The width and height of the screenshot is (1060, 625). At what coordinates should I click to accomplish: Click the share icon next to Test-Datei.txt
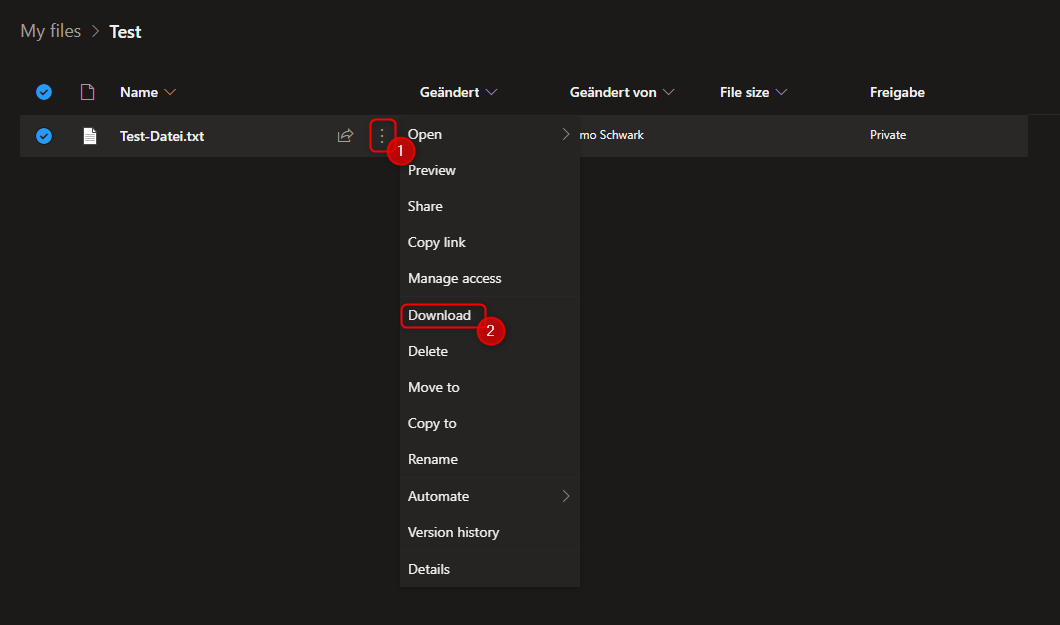click(x=345, y=136)
